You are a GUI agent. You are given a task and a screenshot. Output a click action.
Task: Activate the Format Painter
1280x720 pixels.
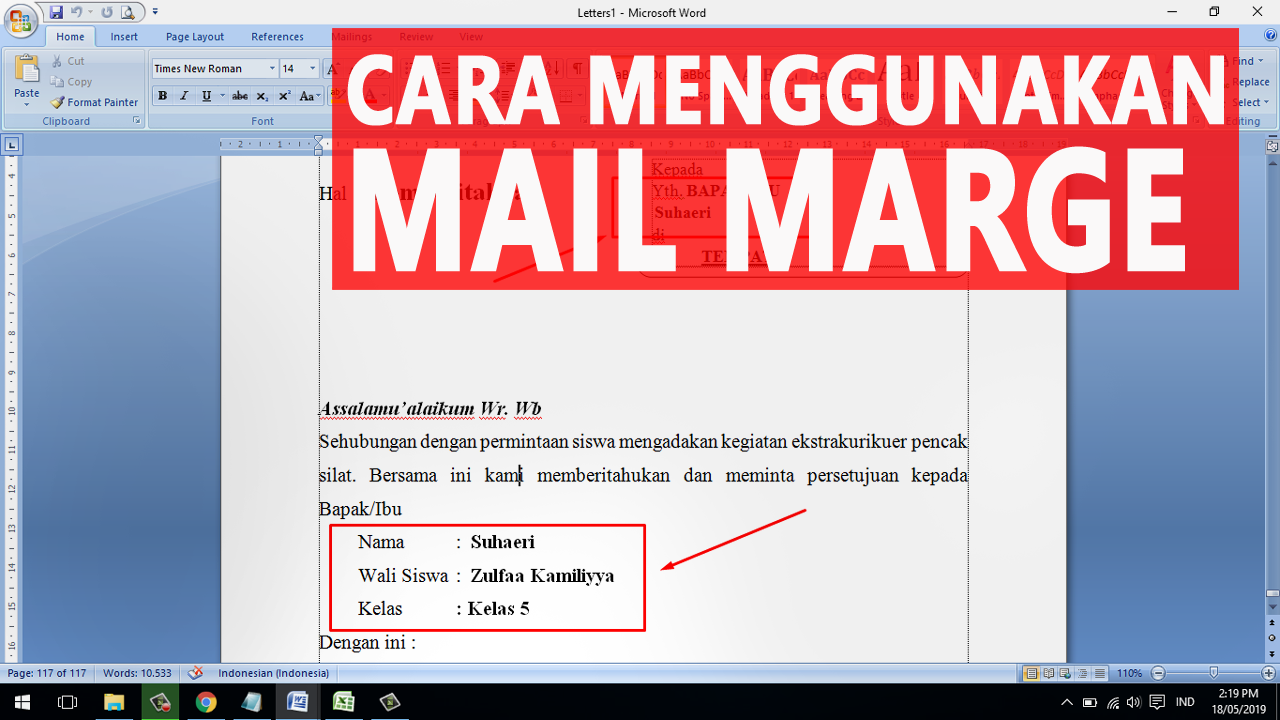click(x=95, y=102)
